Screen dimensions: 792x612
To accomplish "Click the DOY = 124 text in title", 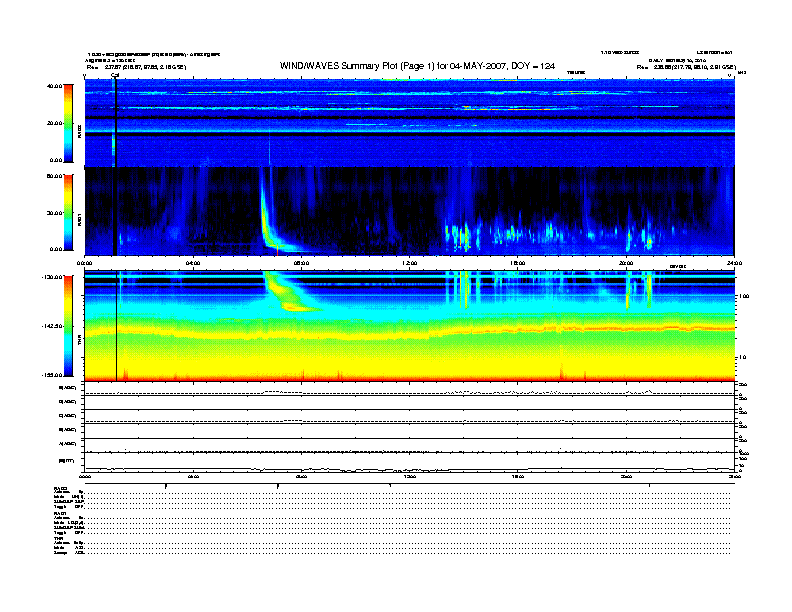I will (533, 66).
